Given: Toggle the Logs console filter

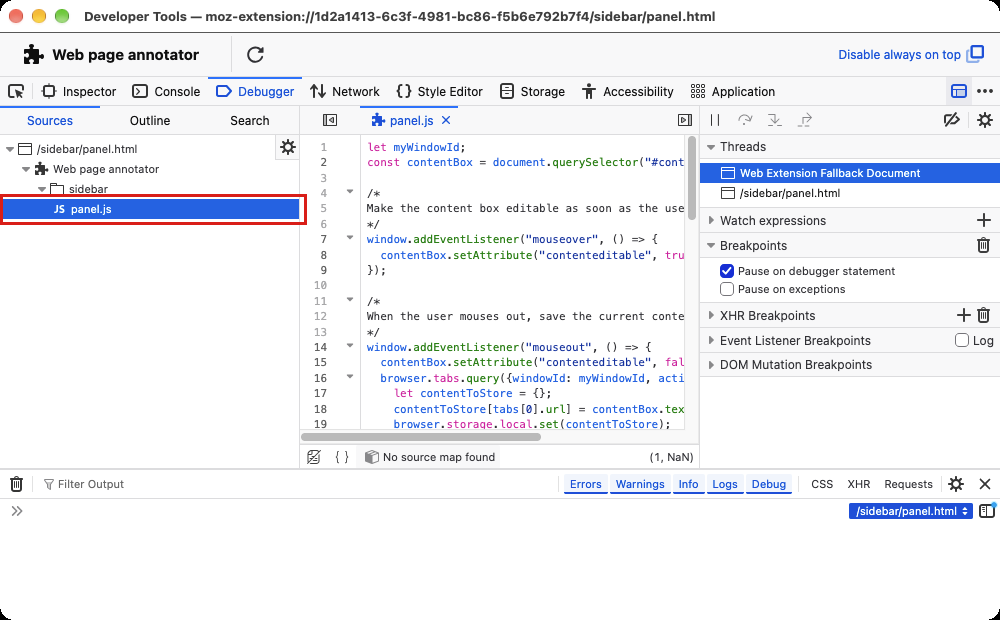Looking at the screenshot, I should (x=724, y=484).
